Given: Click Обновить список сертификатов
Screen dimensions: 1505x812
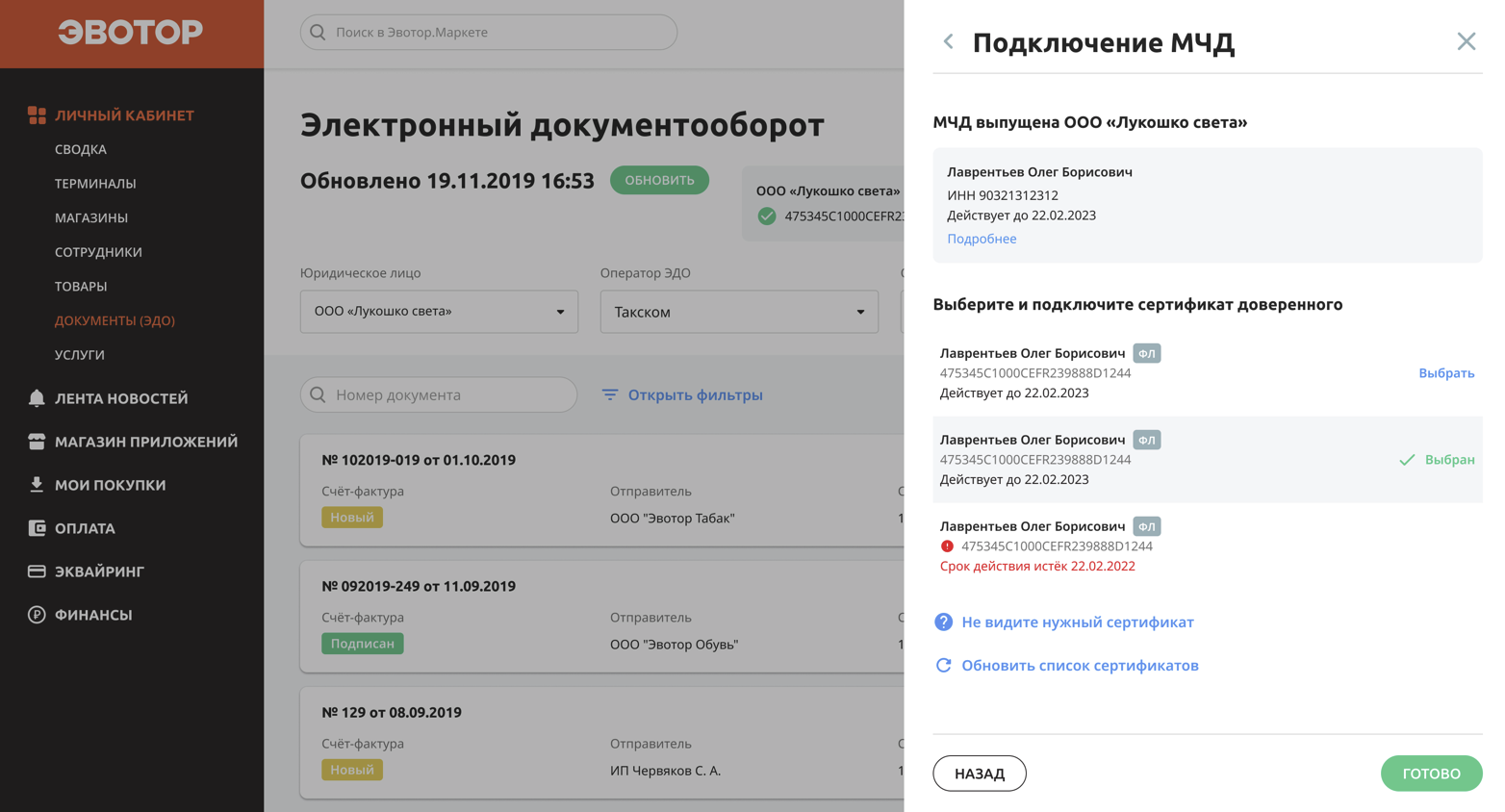Looking at the screenshot, I should click(x=1080, y=666).
